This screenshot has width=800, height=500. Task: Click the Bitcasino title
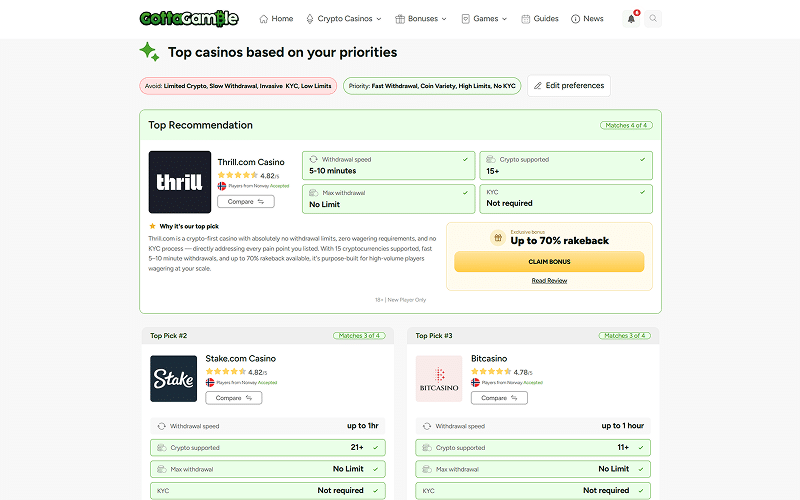489,359
